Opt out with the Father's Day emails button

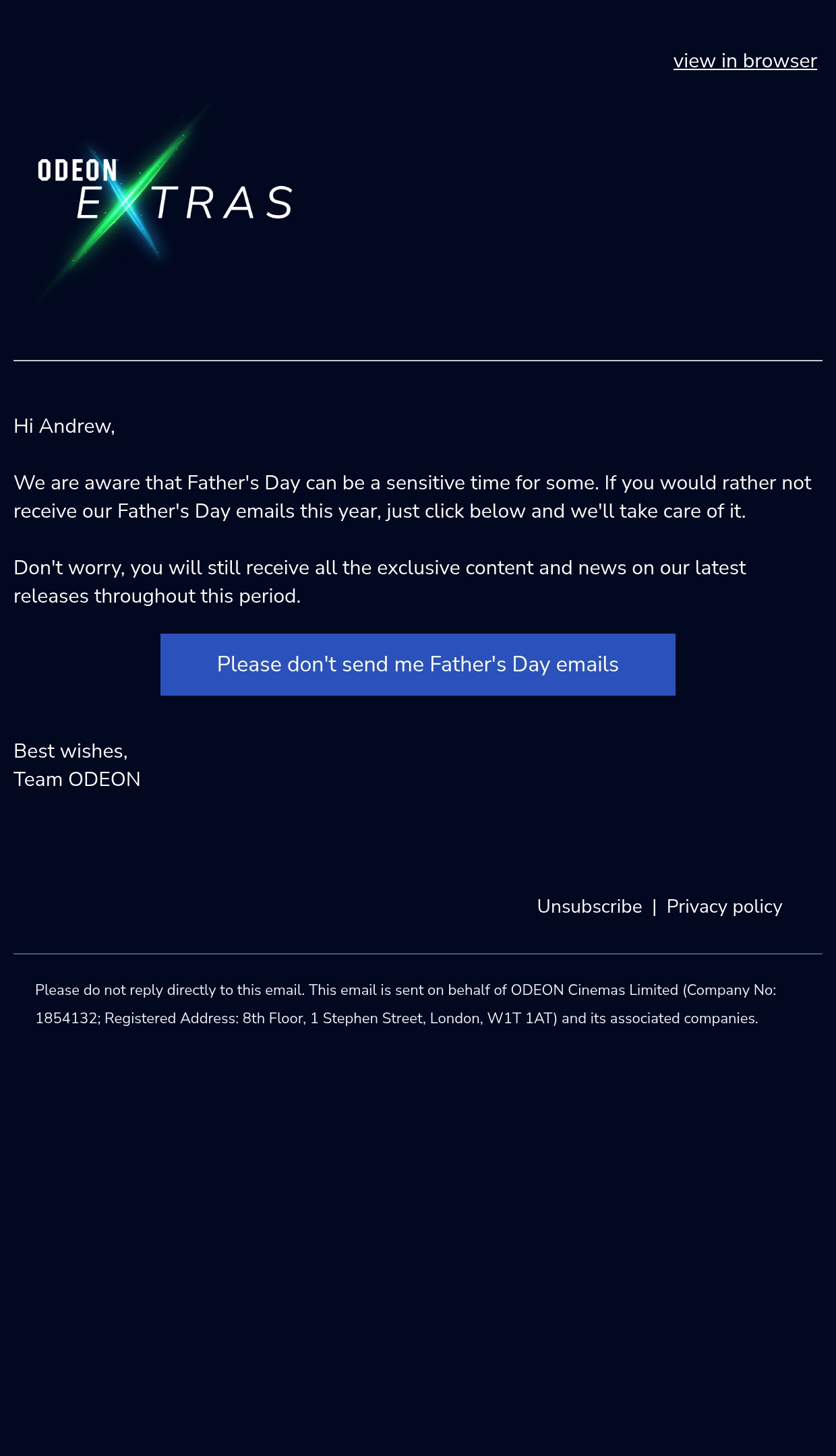[x=418, y=665]
